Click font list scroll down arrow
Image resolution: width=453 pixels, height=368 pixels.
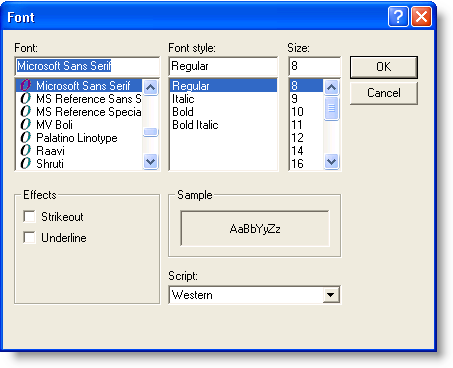pos(151,162)
